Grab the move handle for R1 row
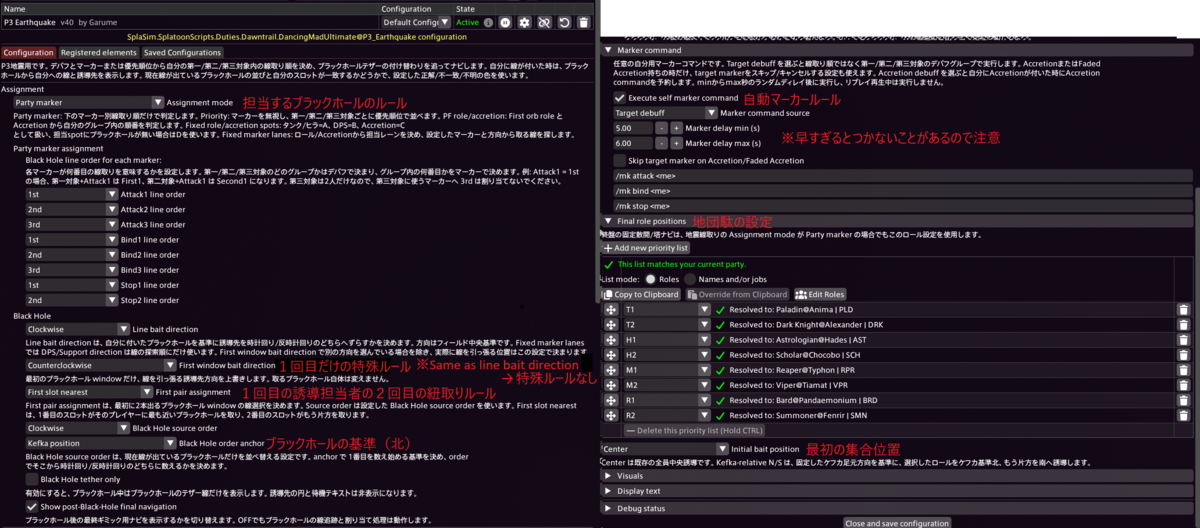 coord(611,399)
